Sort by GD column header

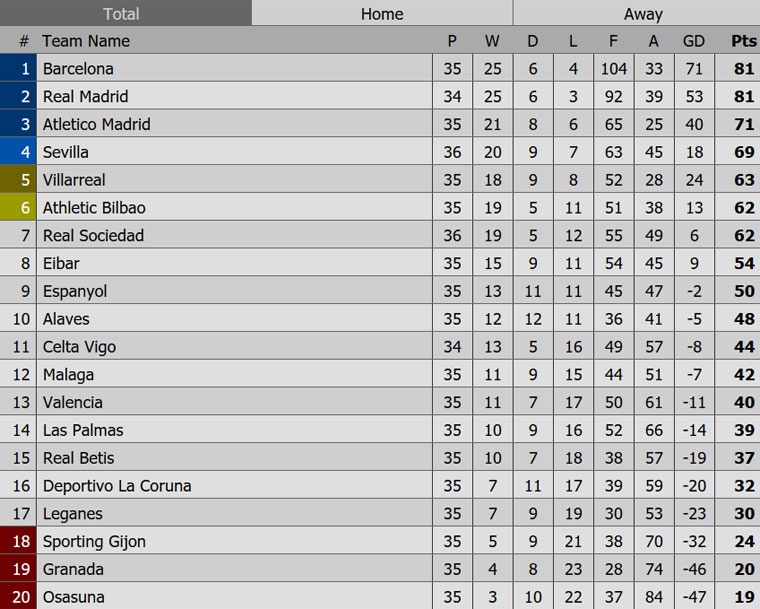[693, 41]
